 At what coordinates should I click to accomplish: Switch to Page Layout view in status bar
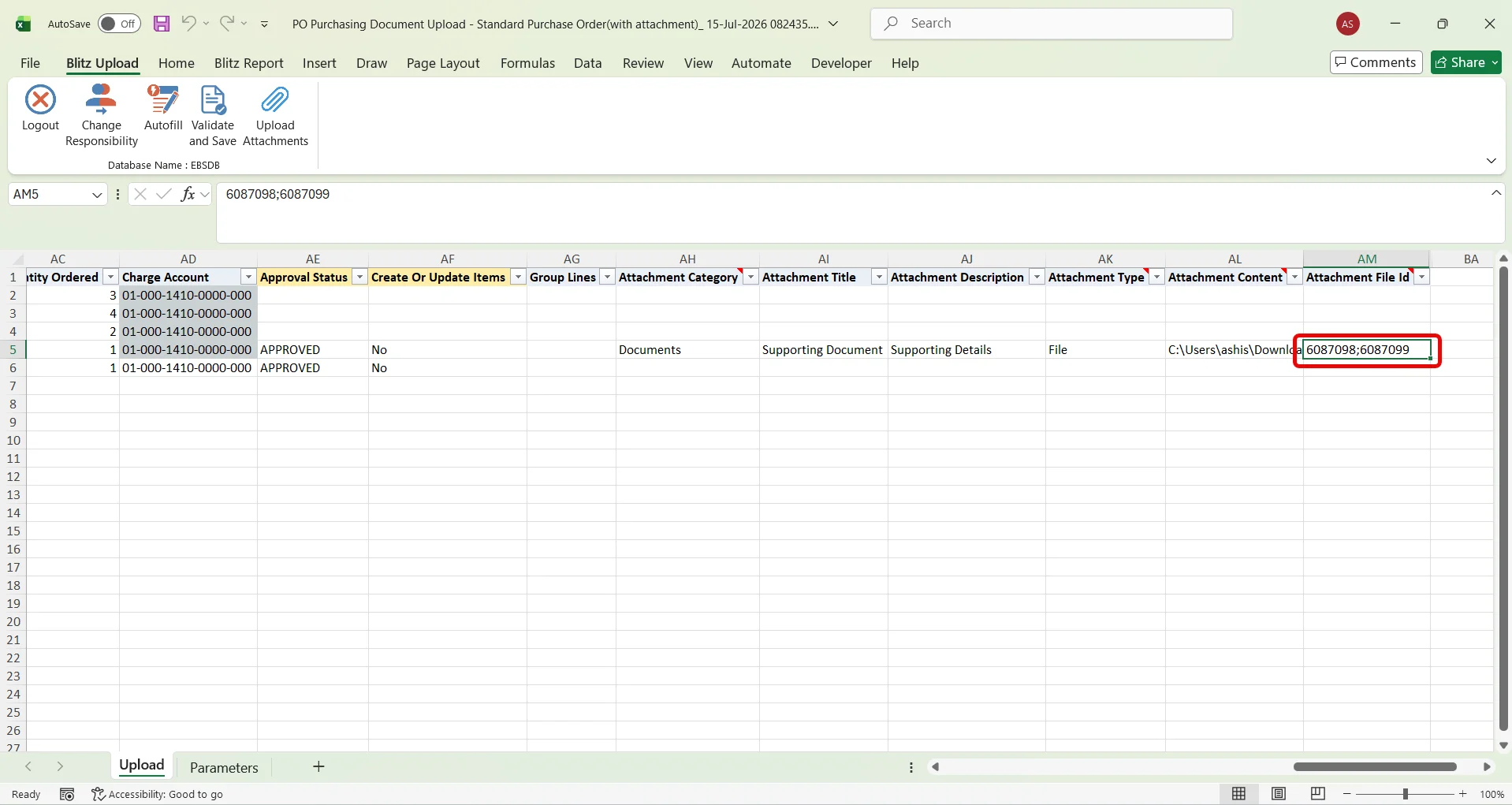(1279, 794)
